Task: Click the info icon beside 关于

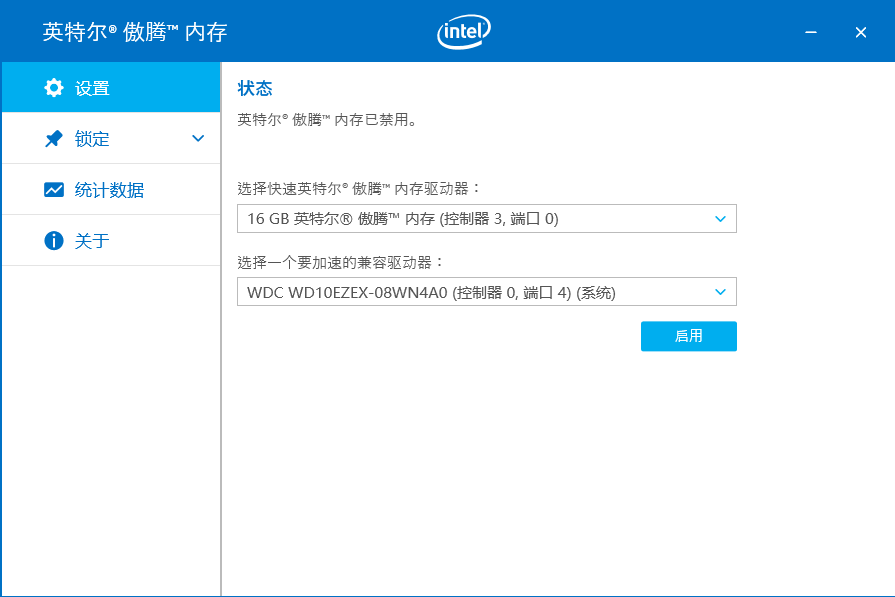Action: click(x=54, y=241)
